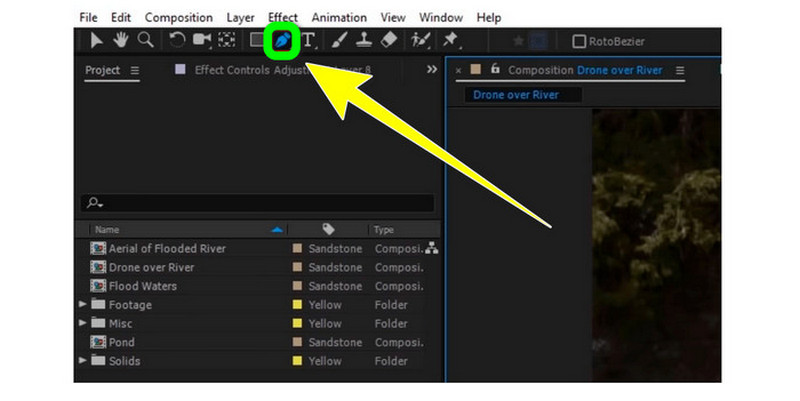
Task: Select the Pen tool
Action: (282, 40)
